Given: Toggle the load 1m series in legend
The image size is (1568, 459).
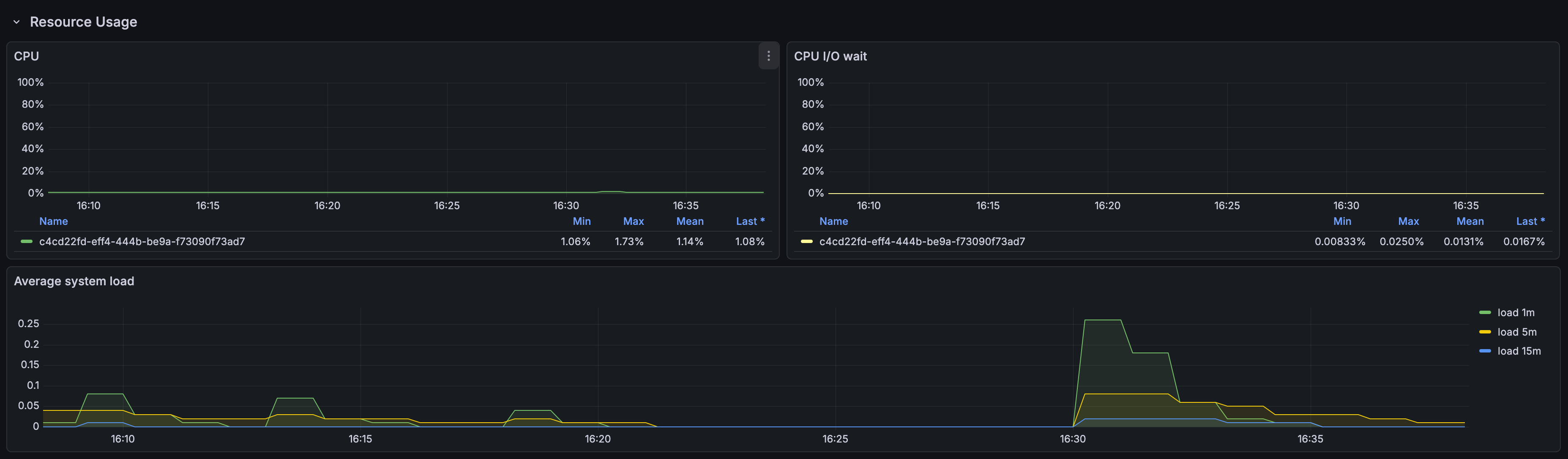Looking at the screenshot, I should [1516, 313].
